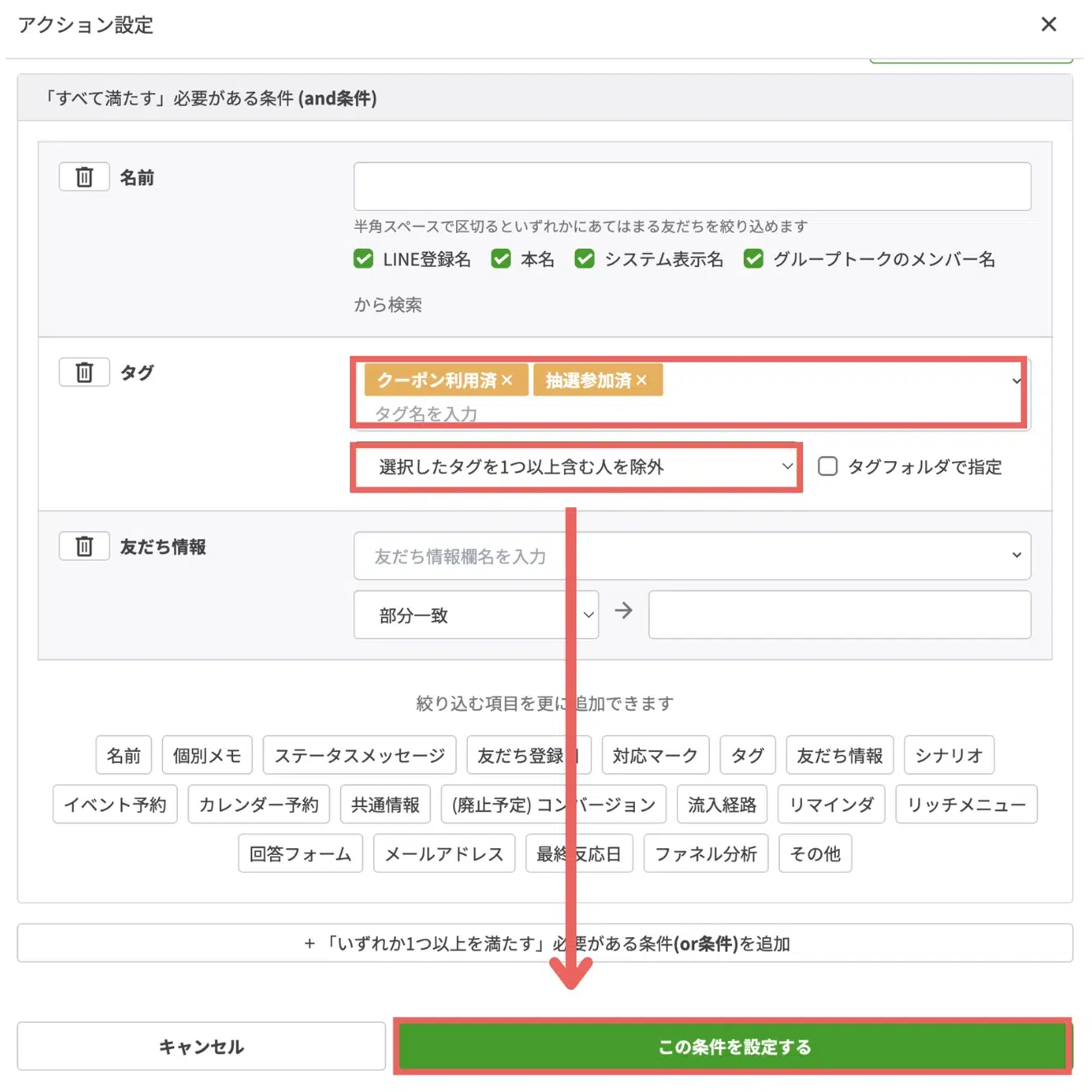This screenshot has height=1092, width=1092.
Task: Add another 友だち情報 filter
Action: tap(840, 755)
